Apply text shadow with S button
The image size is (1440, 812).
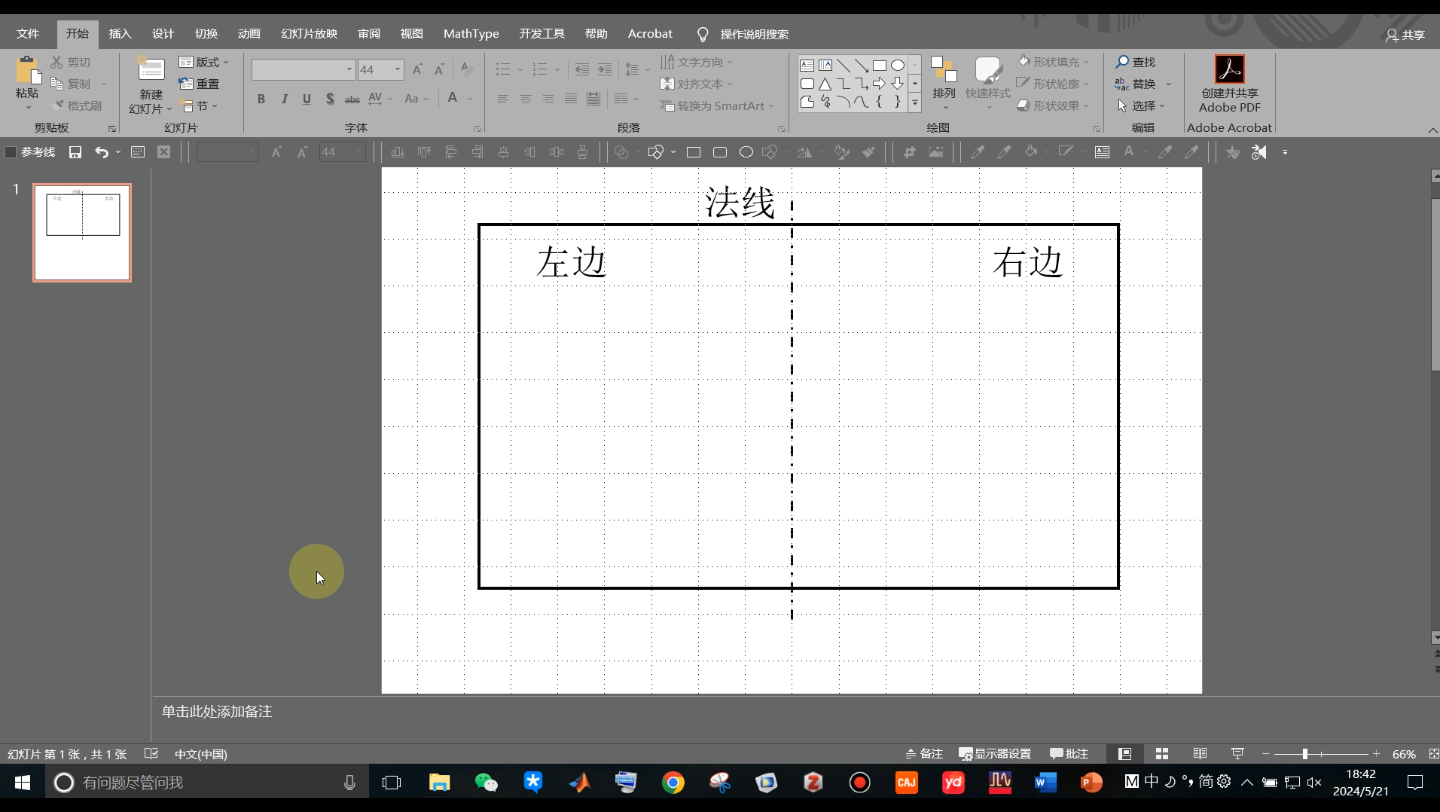(329, 99)
